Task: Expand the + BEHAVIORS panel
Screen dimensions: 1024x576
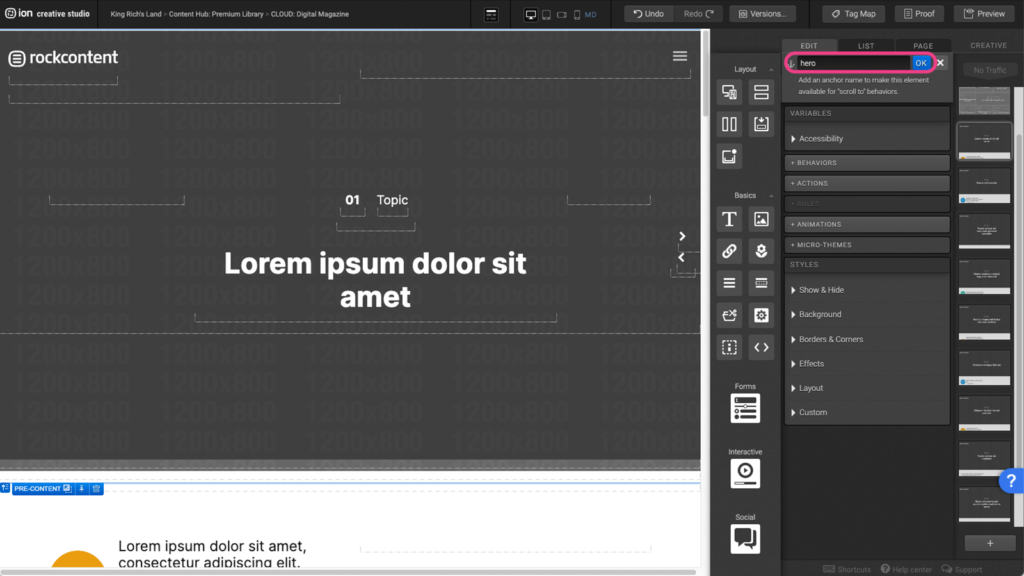Action: (x=867, y=163)
